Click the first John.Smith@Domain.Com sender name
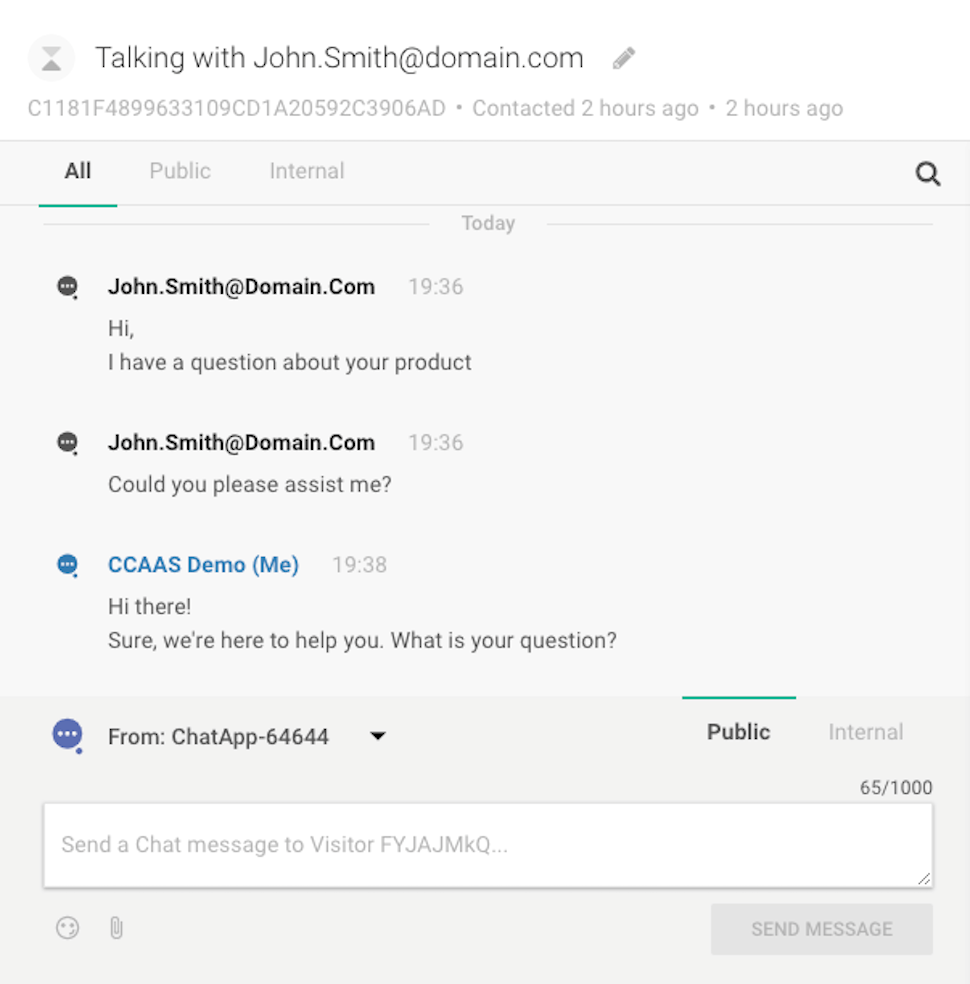Screen dimensions: 970x984 241,287
